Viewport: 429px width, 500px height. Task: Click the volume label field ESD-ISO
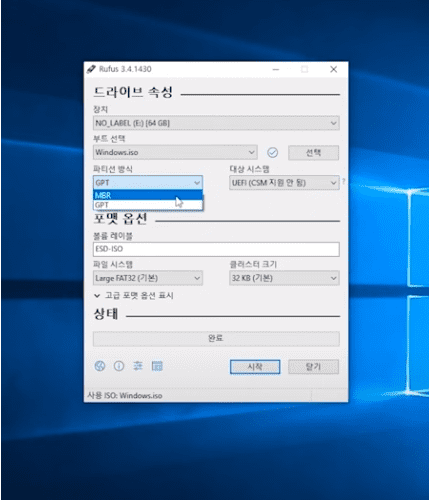pyautogui.click(x=216, y=249)
